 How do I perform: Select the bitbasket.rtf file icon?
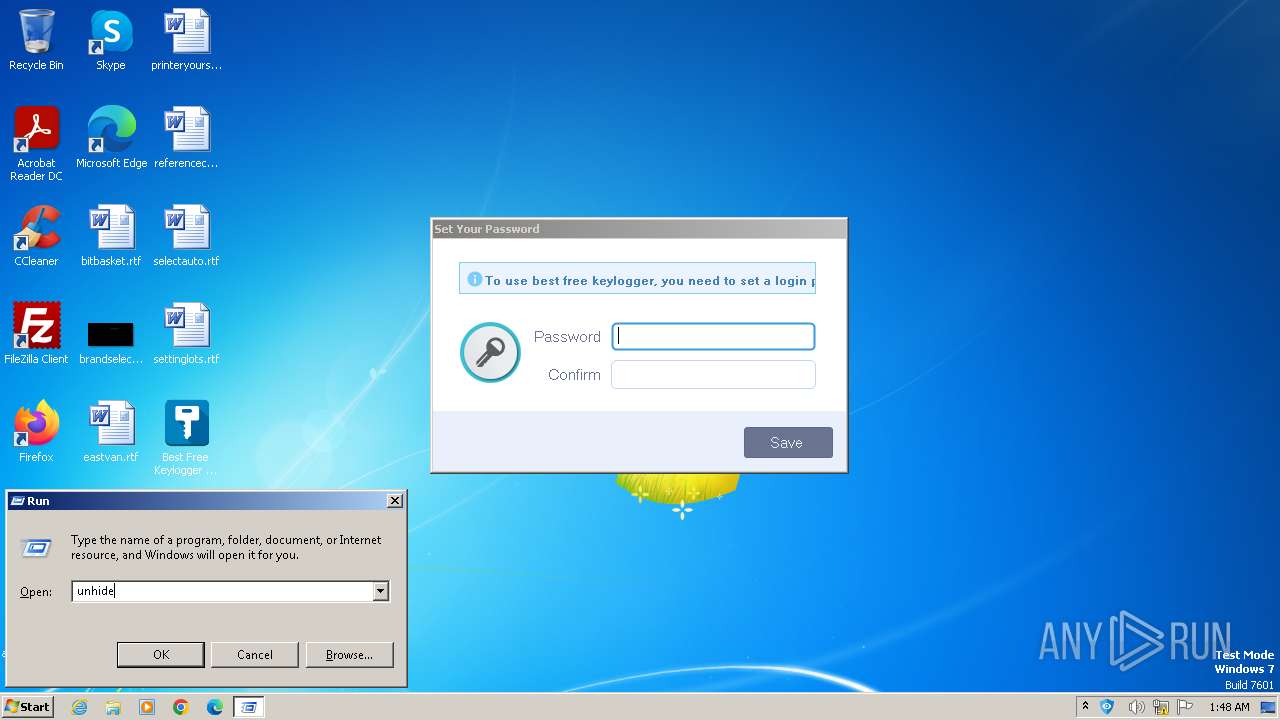click(x=111, y=236)
